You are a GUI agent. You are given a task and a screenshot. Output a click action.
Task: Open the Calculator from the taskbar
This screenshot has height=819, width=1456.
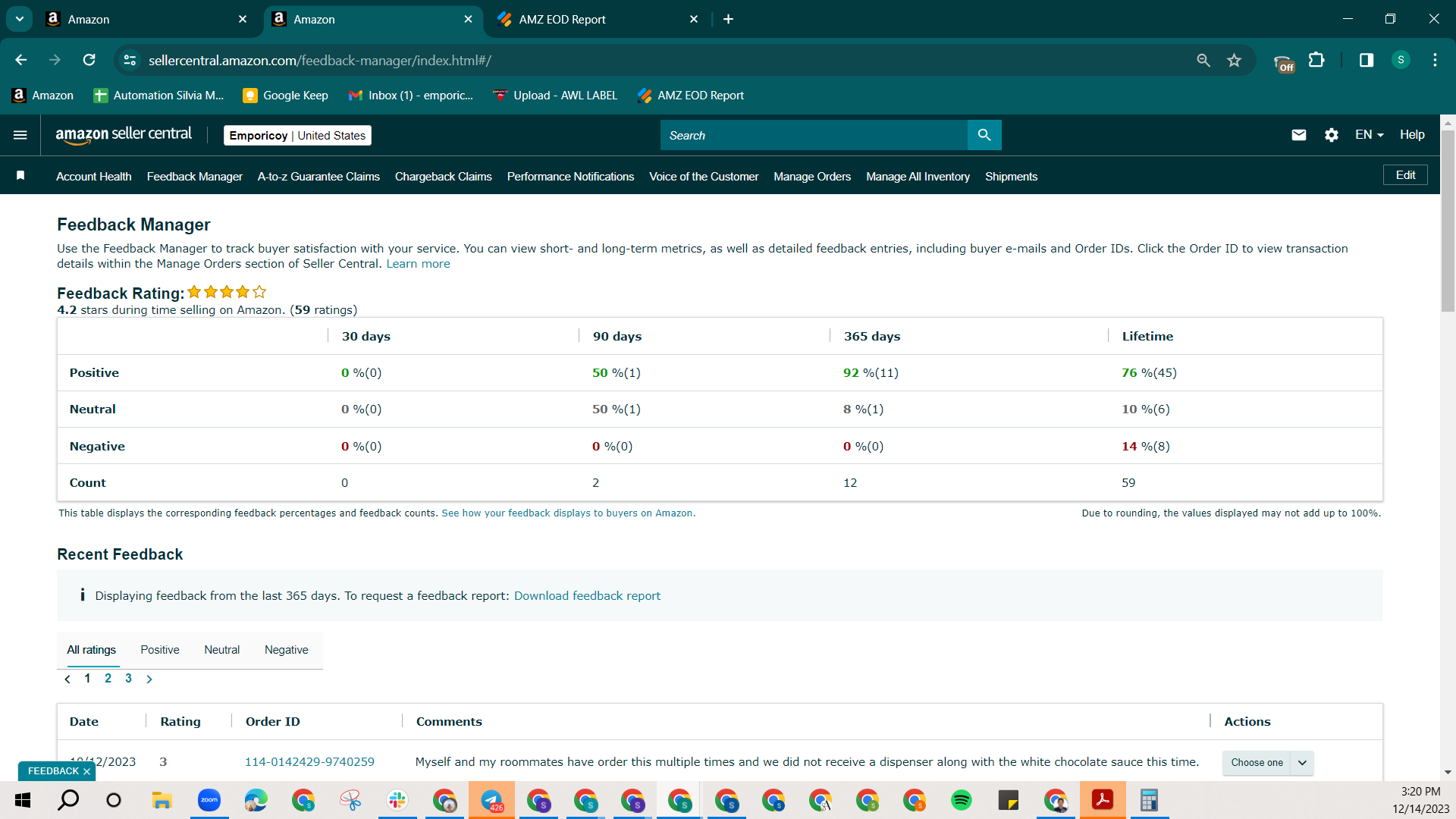(x=1150, y=800)
